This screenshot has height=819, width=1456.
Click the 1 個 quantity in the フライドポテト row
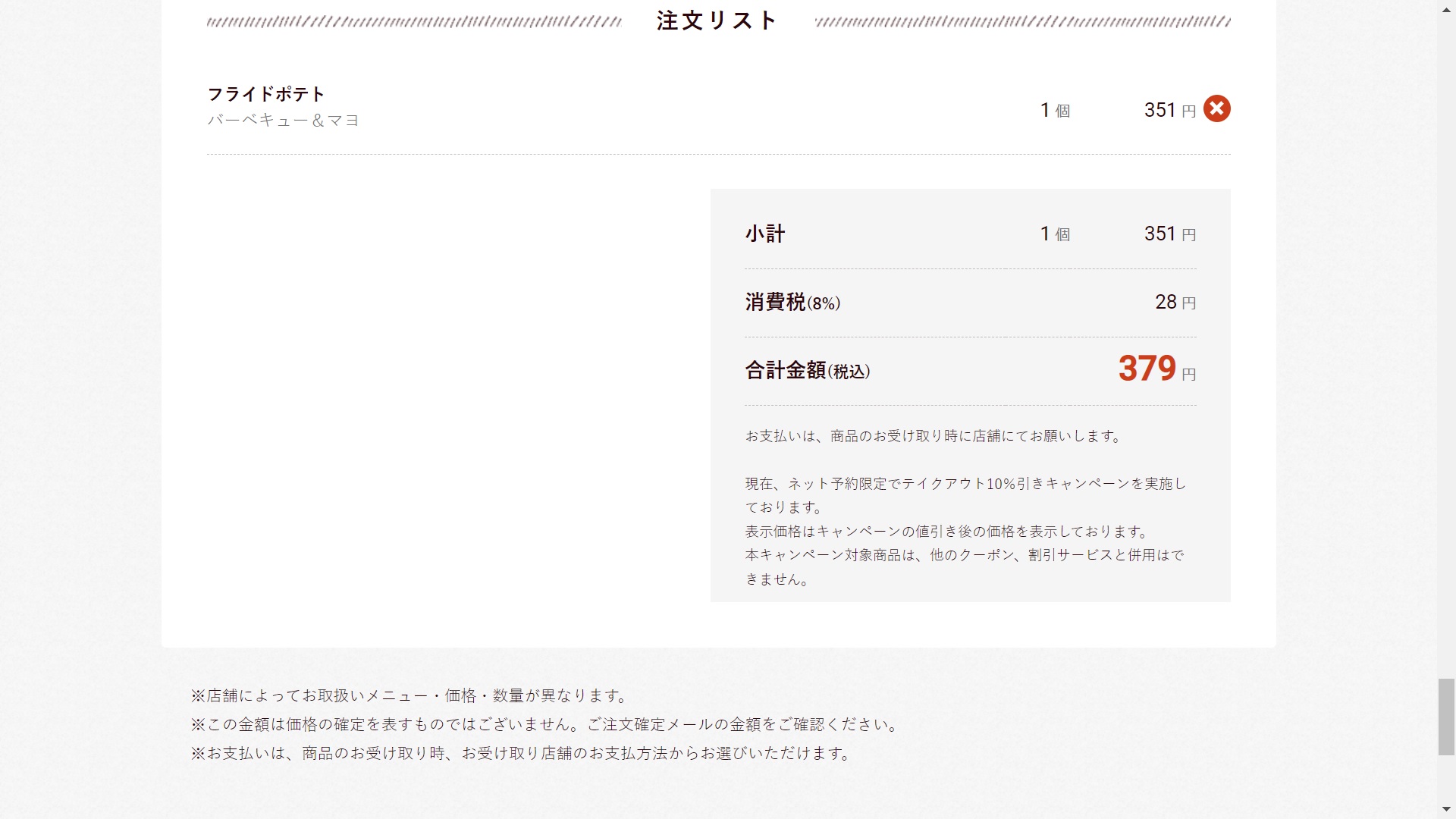pyautogui.click(x=1055, y=110)
